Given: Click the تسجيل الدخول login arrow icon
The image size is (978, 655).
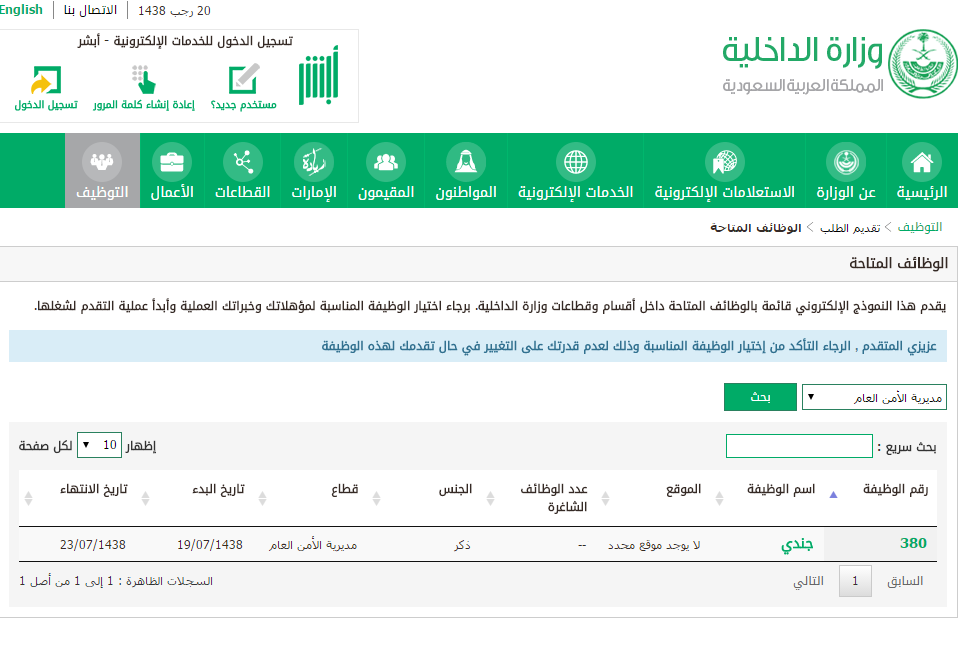Looking at the screenshot, I should 46,80.
